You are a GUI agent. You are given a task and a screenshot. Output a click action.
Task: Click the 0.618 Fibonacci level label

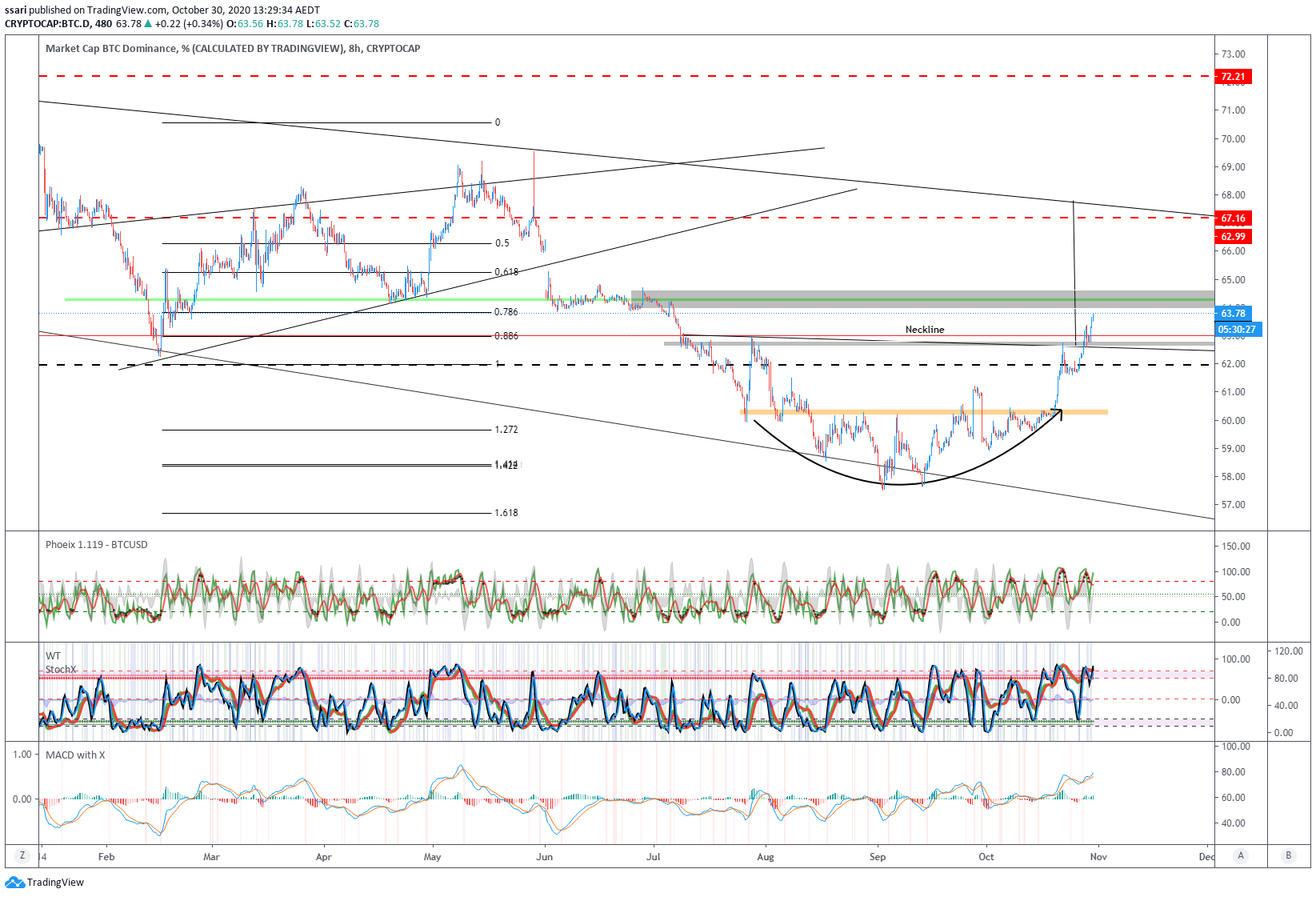coord(506,272)
